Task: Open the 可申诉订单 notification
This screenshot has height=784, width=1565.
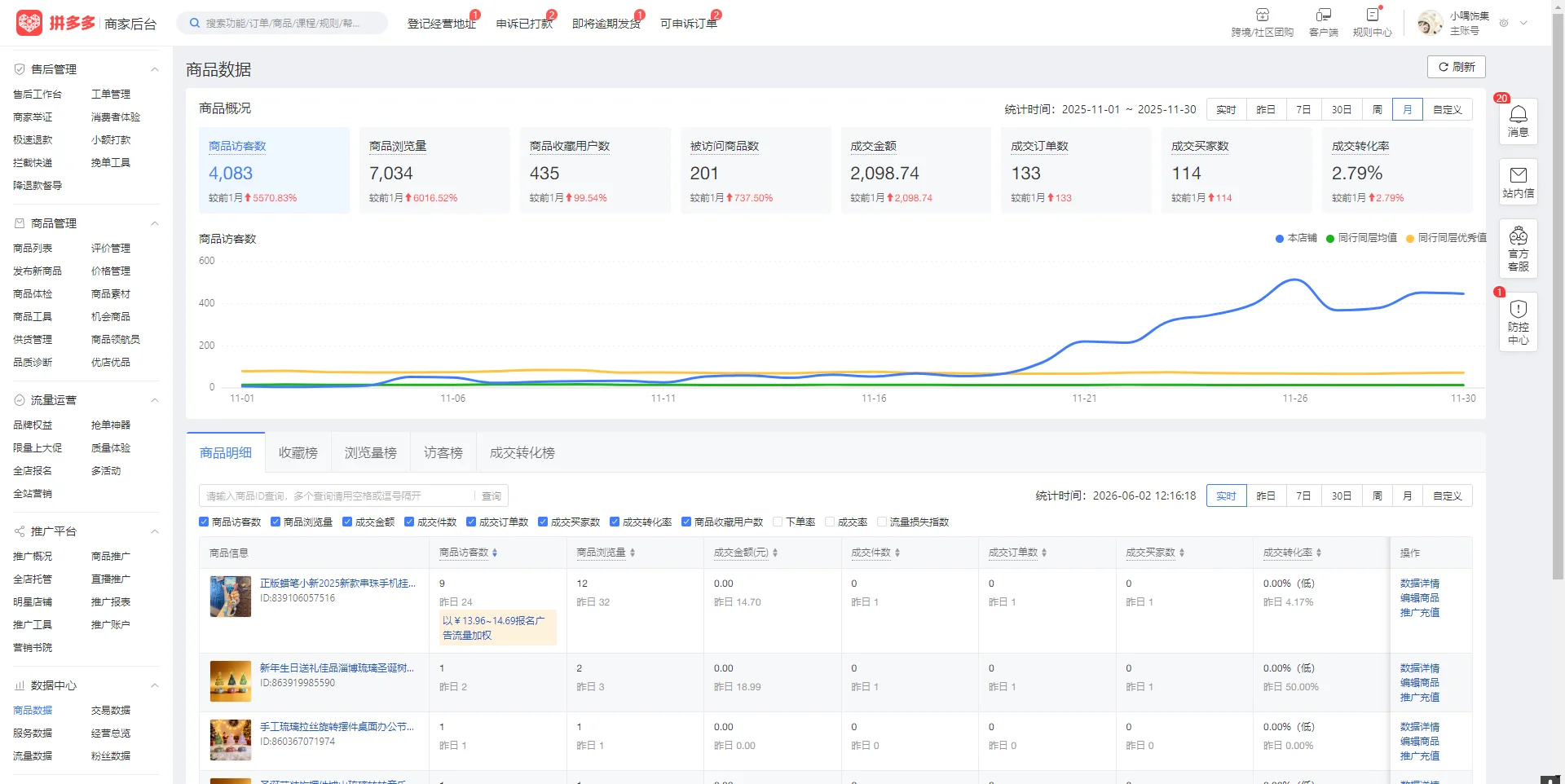Action: click(689, 24)
